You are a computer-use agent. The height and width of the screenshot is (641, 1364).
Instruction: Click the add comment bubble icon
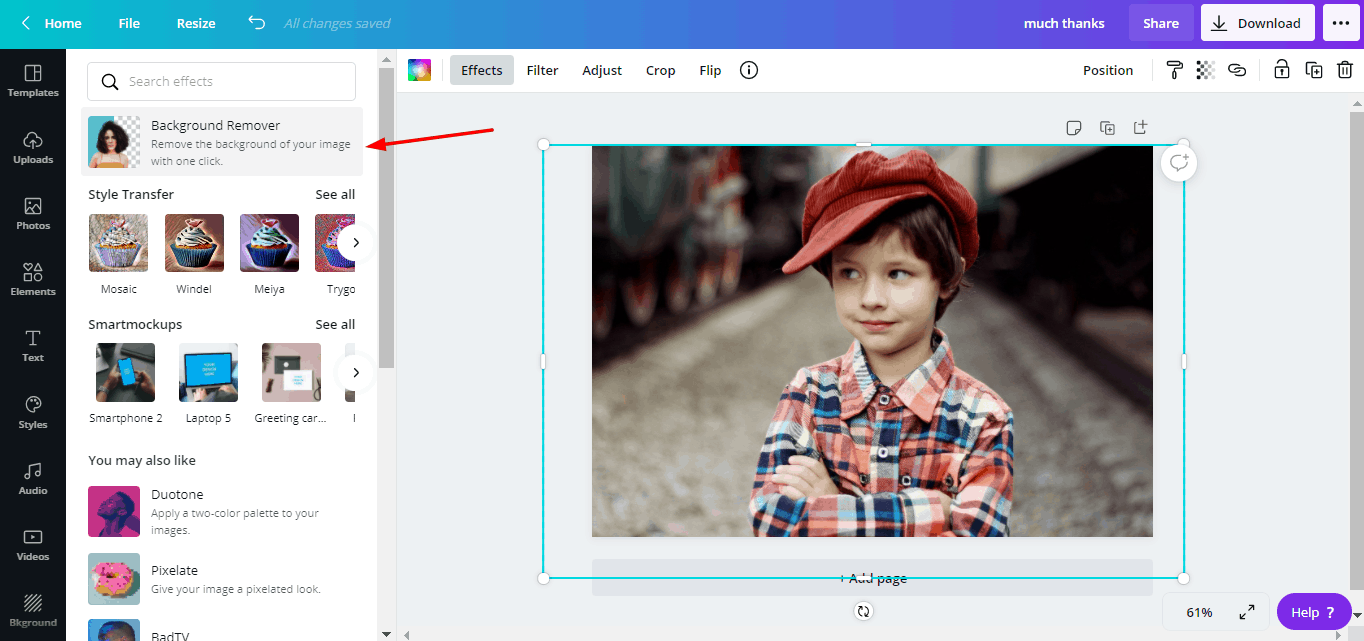pos(1179,163)
